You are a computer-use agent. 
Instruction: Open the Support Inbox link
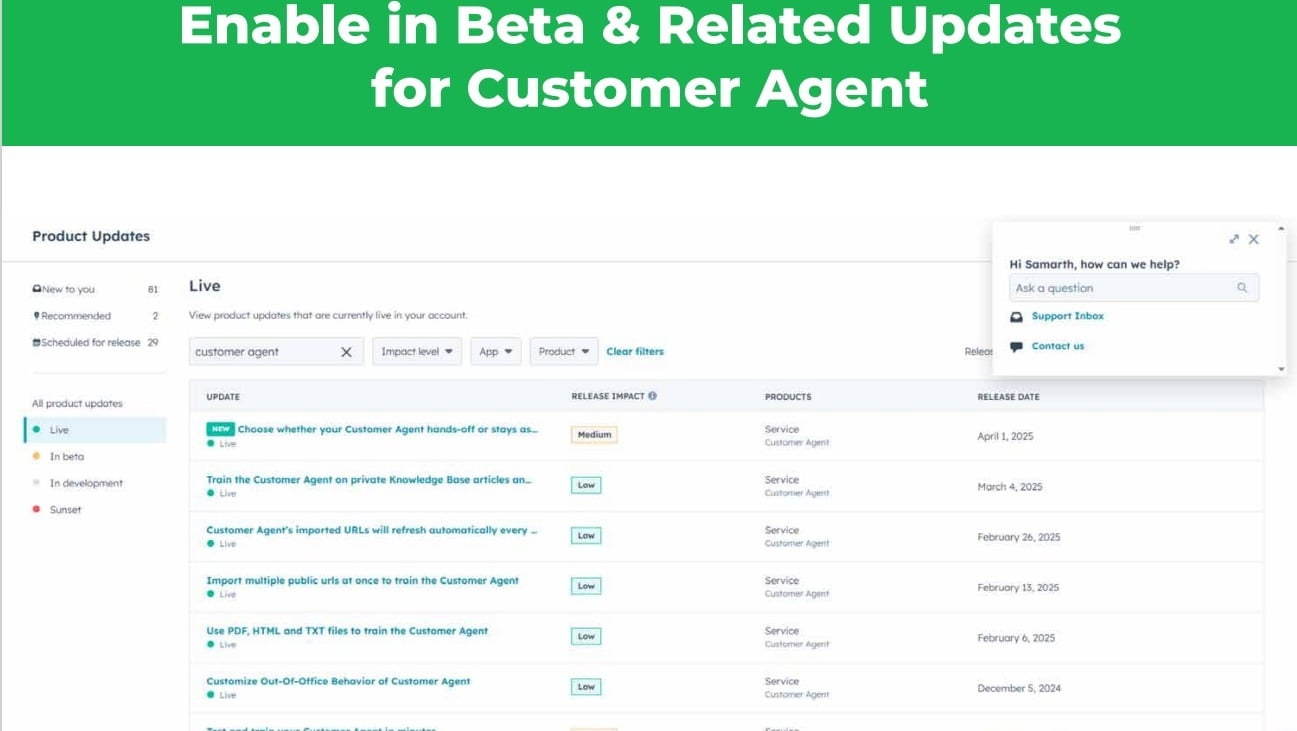pos(1068,316)
